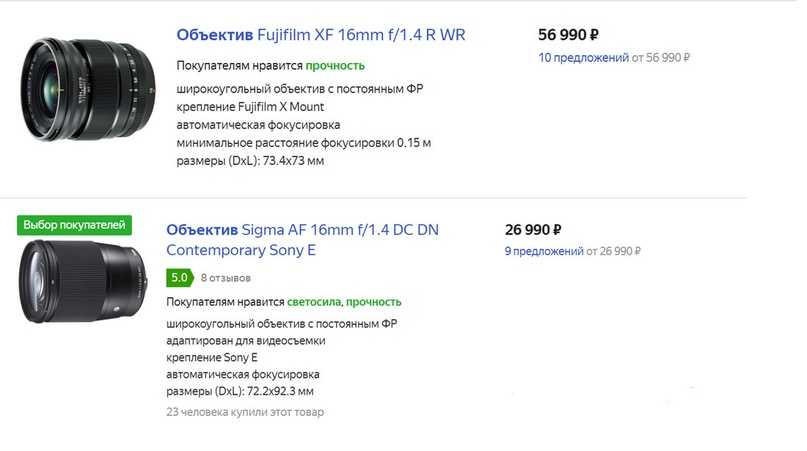Click the Fujifilm размеры 73.4x73 мм line
This screenshot has width=807, height=451.
pos(250,161)
